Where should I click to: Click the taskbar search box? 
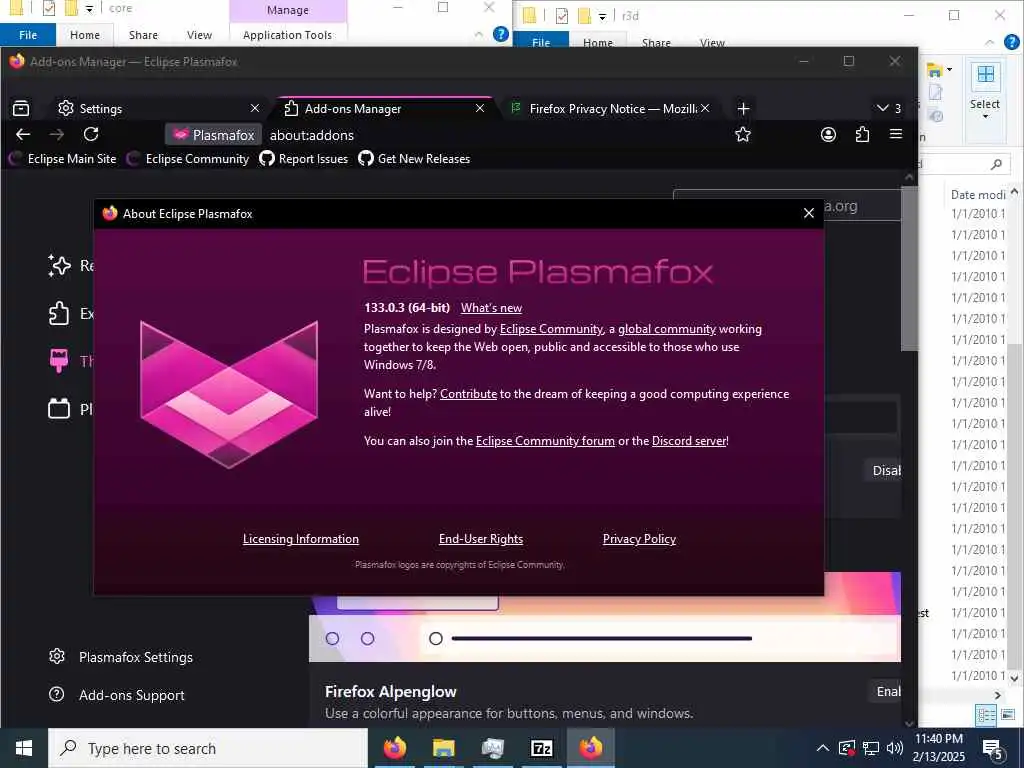tap(208, 748)
